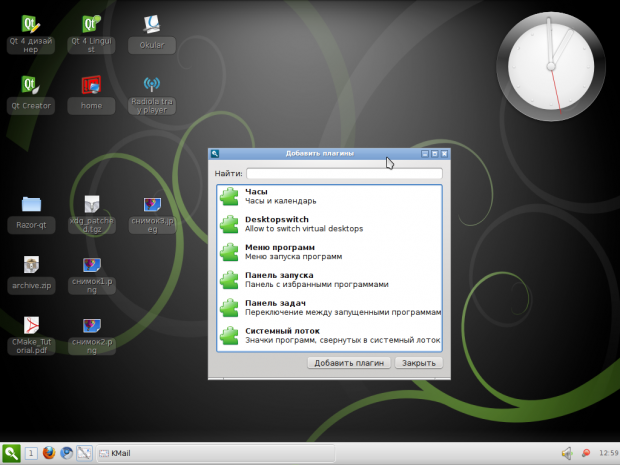Click puzzle icon beside Системный лоток

click(229, 336)
